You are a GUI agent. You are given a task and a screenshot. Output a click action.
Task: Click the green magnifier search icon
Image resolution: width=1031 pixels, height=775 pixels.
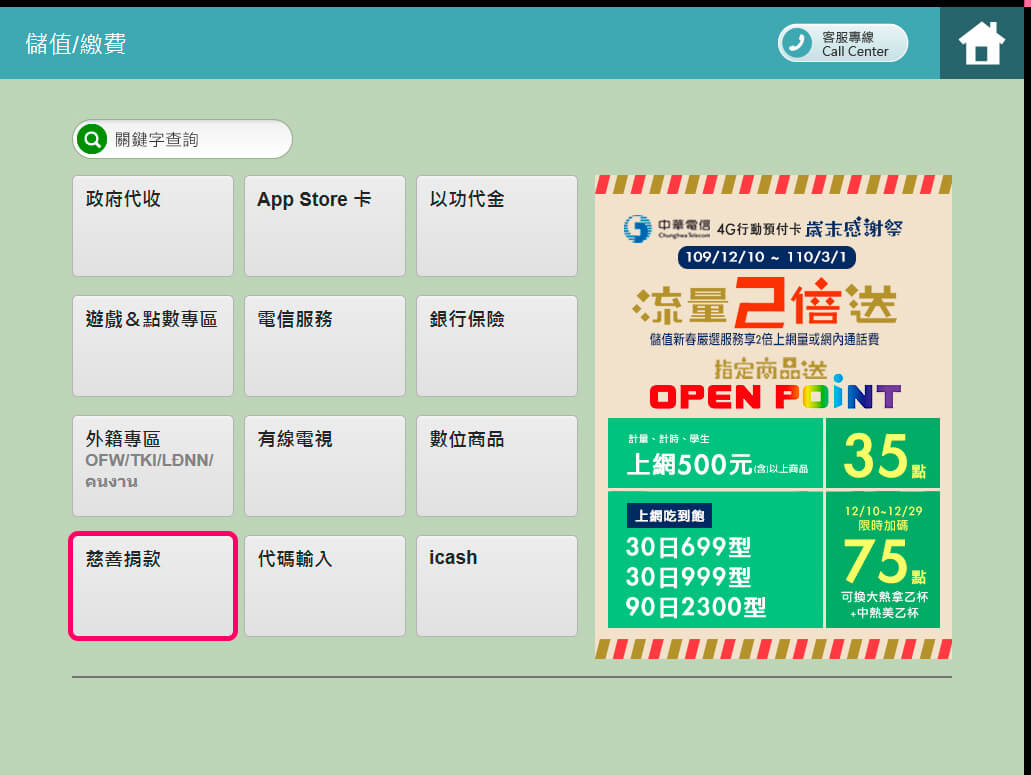[x=92, y=140]
